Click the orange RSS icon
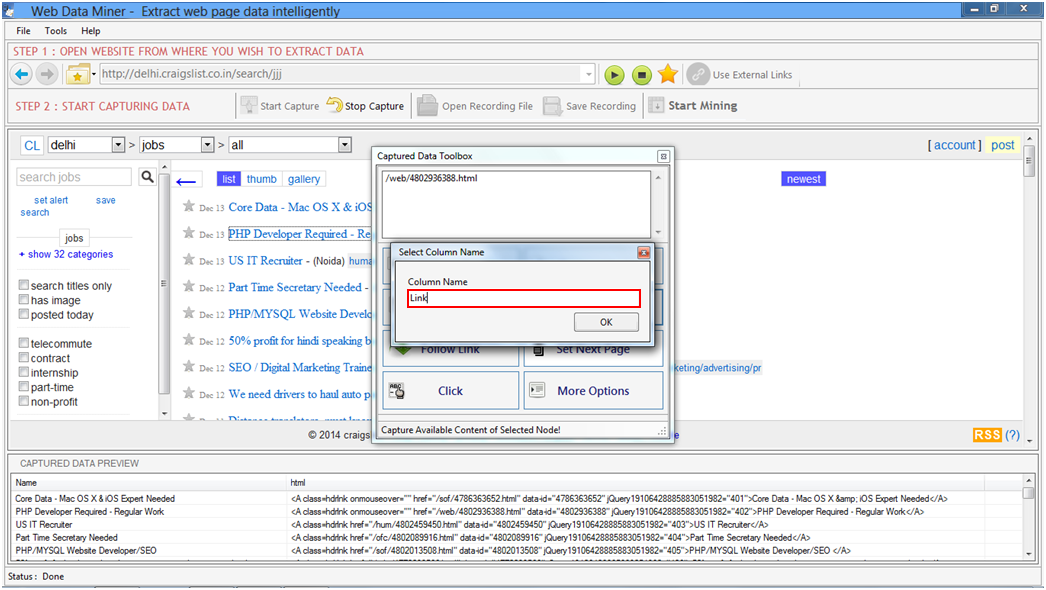 pyautogui.click(x=987, y=435)
